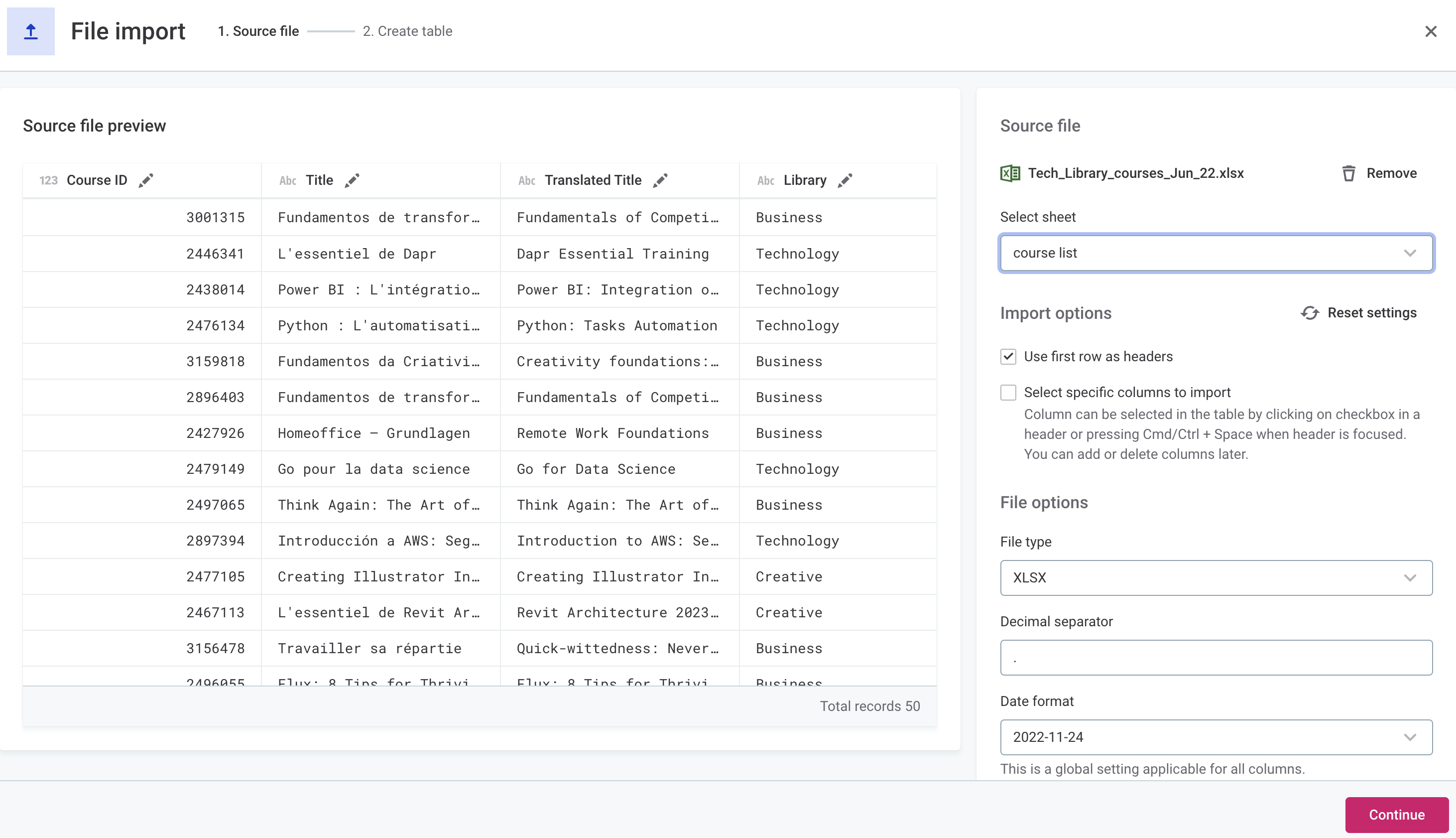The image size is (1456, 838).
Task: Click the trash icon next to Remove
Action: point(1349,173)
